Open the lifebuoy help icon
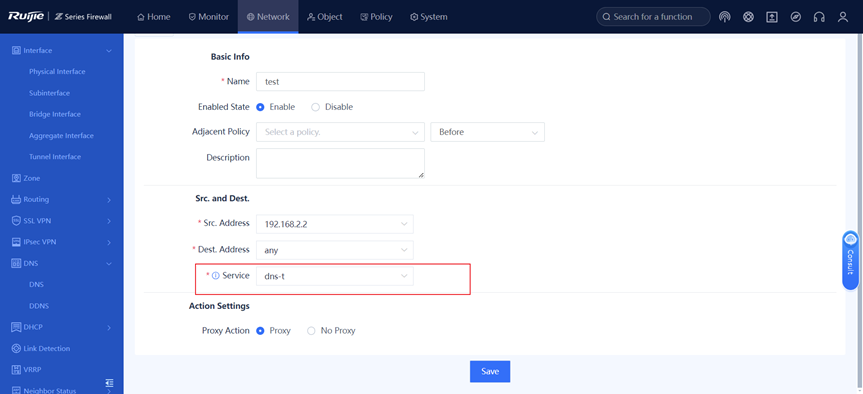 748,17
